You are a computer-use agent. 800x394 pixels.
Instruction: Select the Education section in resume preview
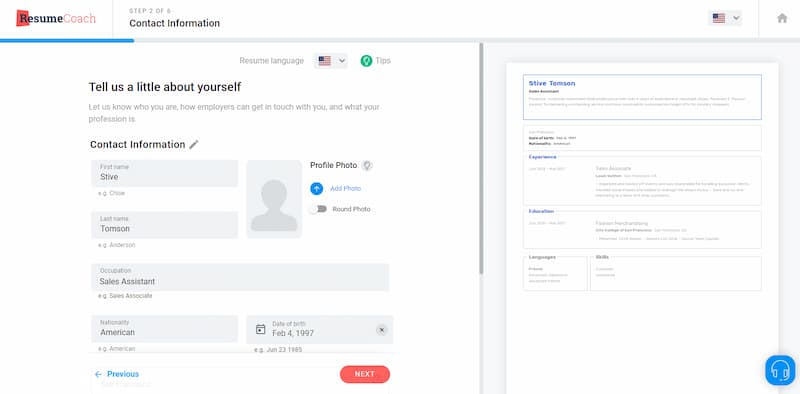pyautogui.click(x=642, y=229)
